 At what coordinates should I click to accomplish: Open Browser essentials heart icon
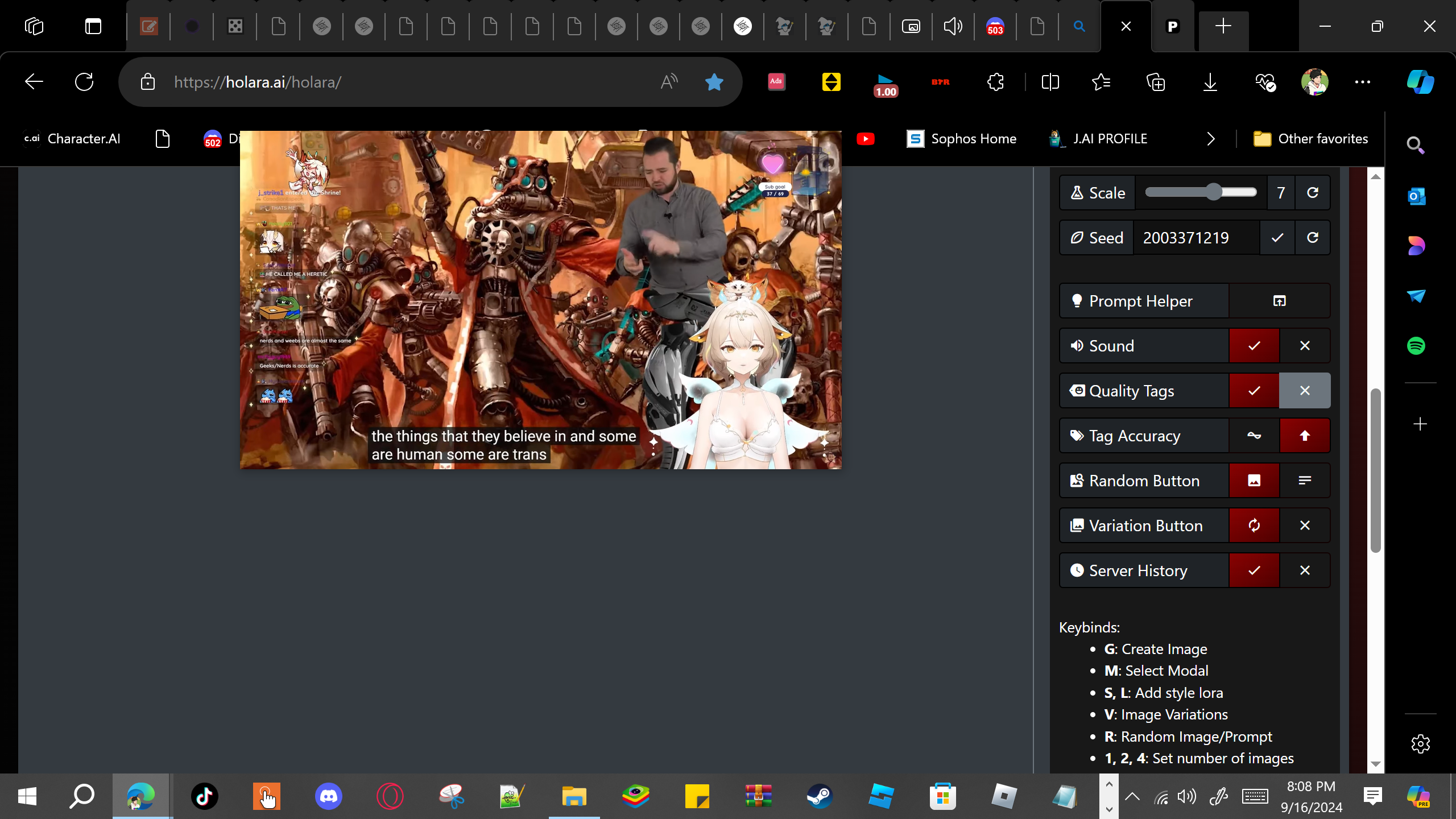[x=1265, y=82]
